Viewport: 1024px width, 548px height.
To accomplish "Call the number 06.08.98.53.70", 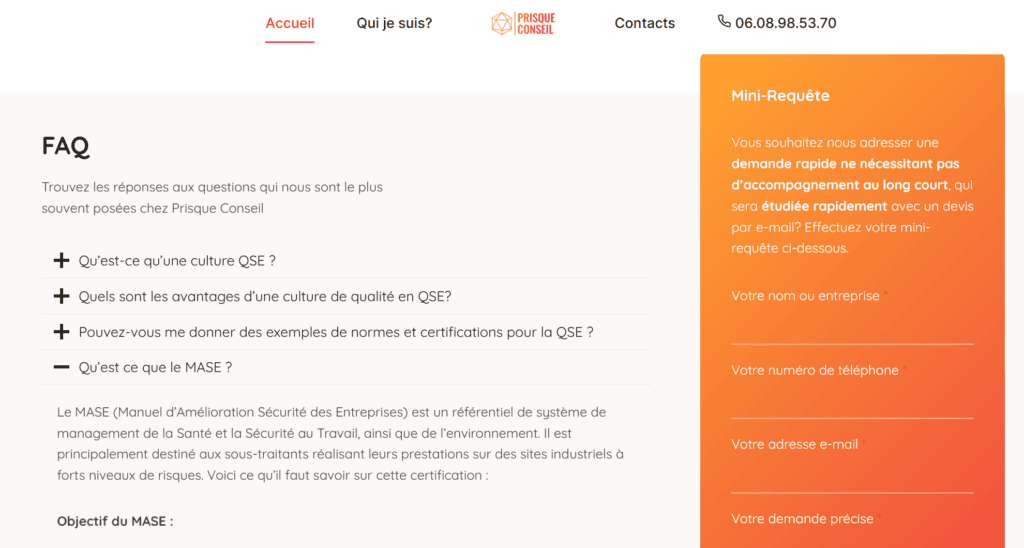I will click(x=785, y=23).
